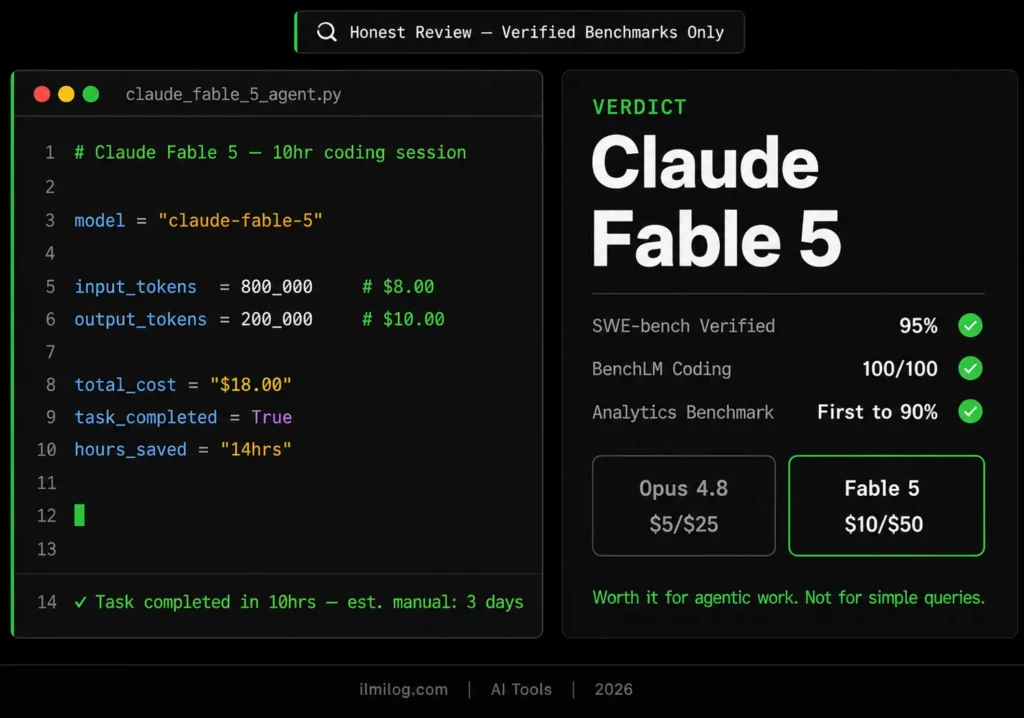Click the 800_000 token value
The width and height of the screenshot is (1024, 718).
point(277,287)
